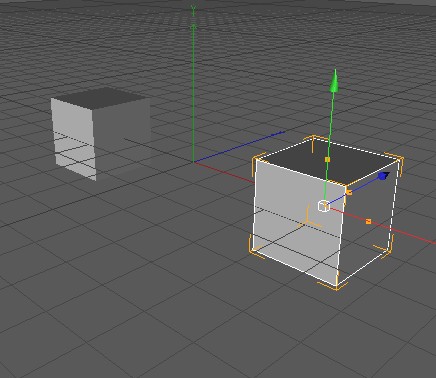Select the orange size handle on red axis
This screenshot has height=378, width=436.
(368, 221)
